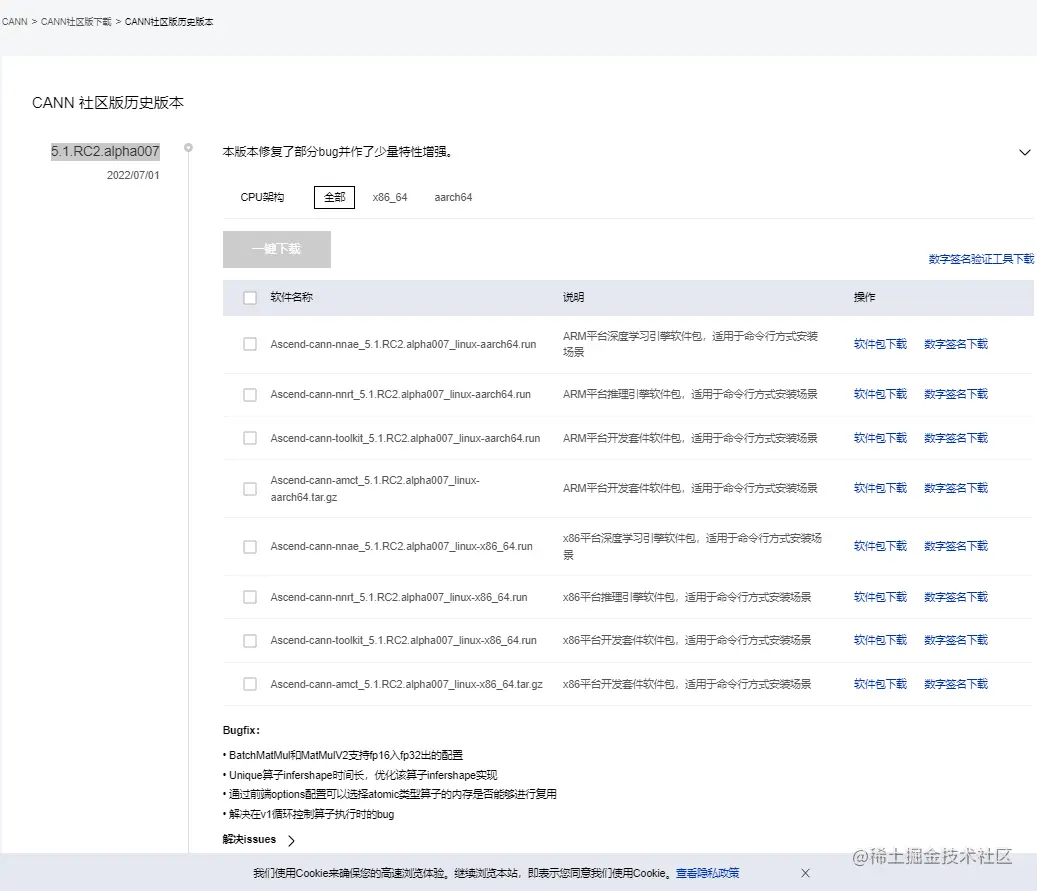This screenshot has width=1037, height=891.
Task: Click file name Ascend-cann-amct_5.1.RC2.alpha007_linux-aarch64.tar.gz
Action: (375, 489)
